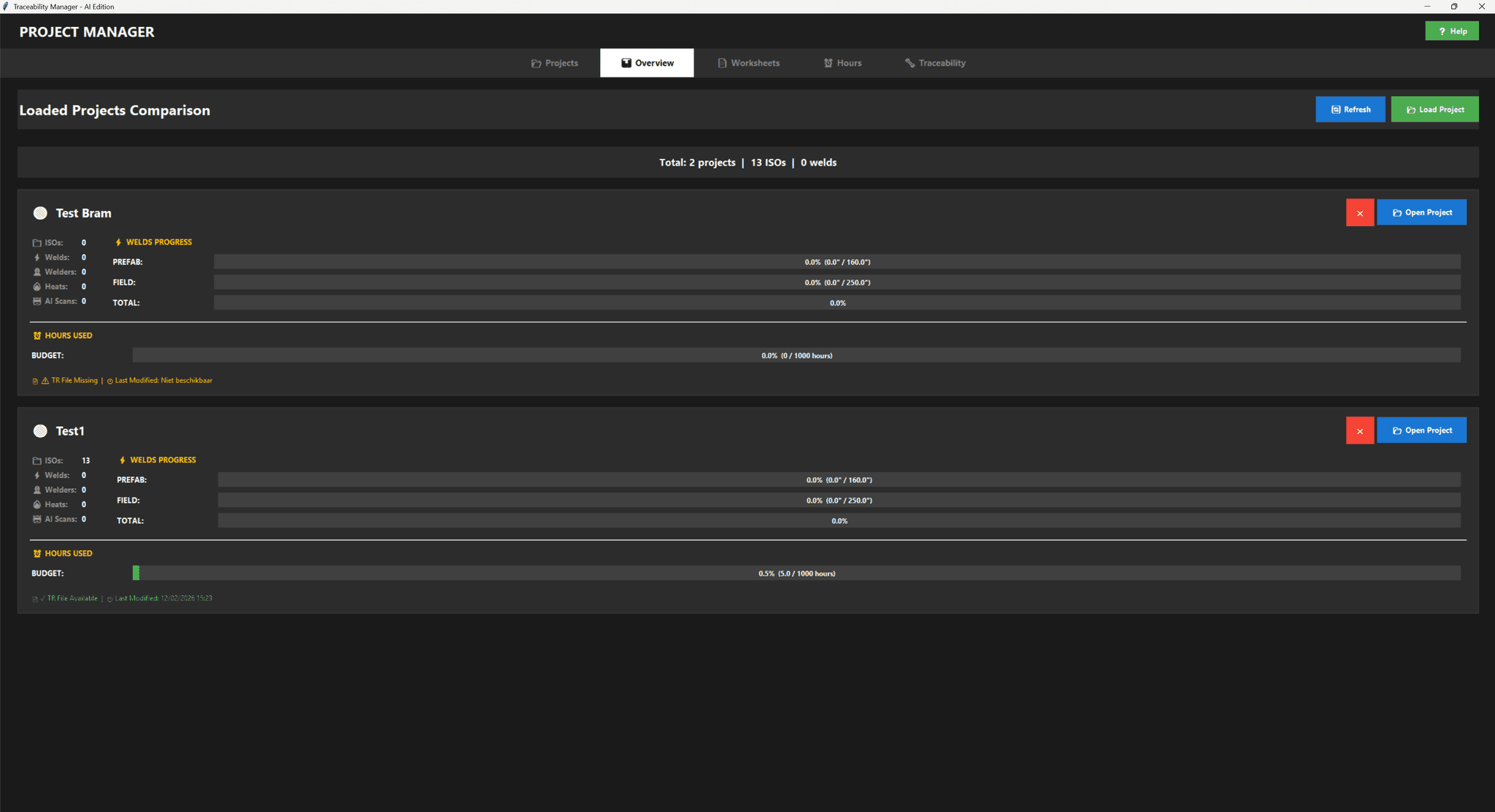1495x812 pixels.
Task: Click the ISOs folder icon for Test1
Action: coord(37,460)
